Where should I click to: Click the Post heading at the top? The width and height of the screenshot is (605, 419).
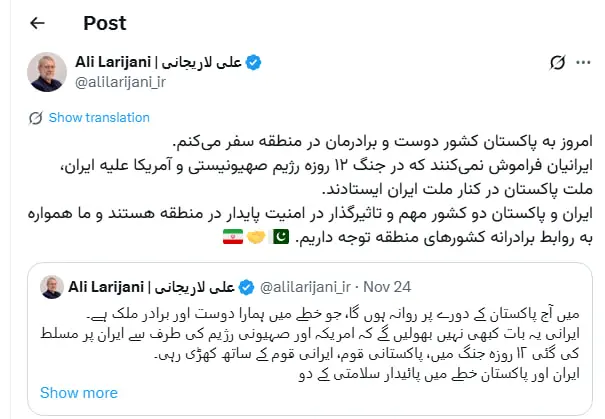click(x=105, y=22)
